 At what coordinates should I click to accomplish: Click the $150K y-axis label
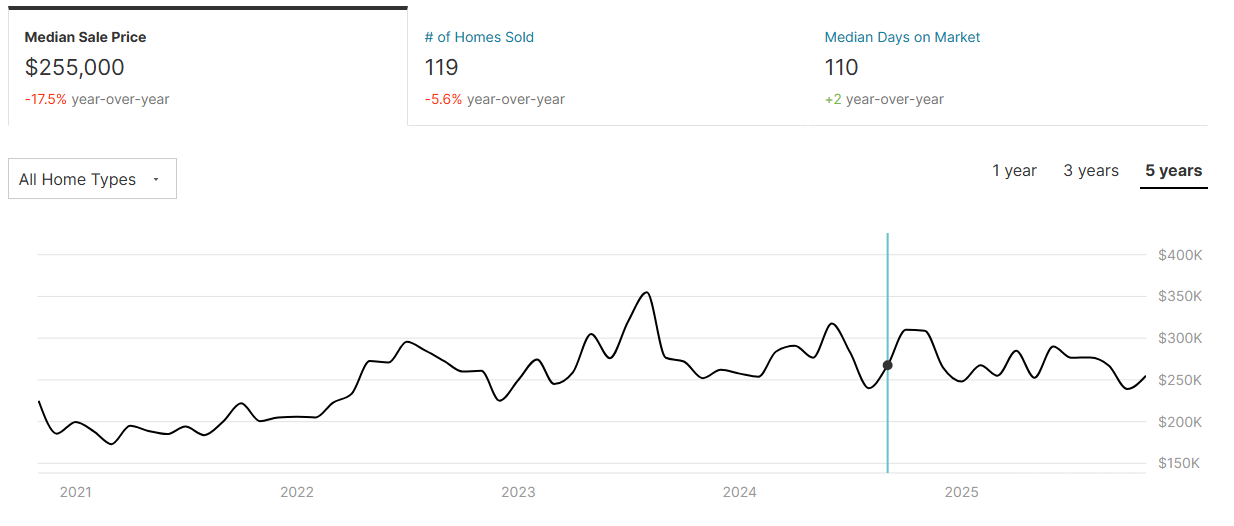pyautogui.click(x=1180, y=463)
